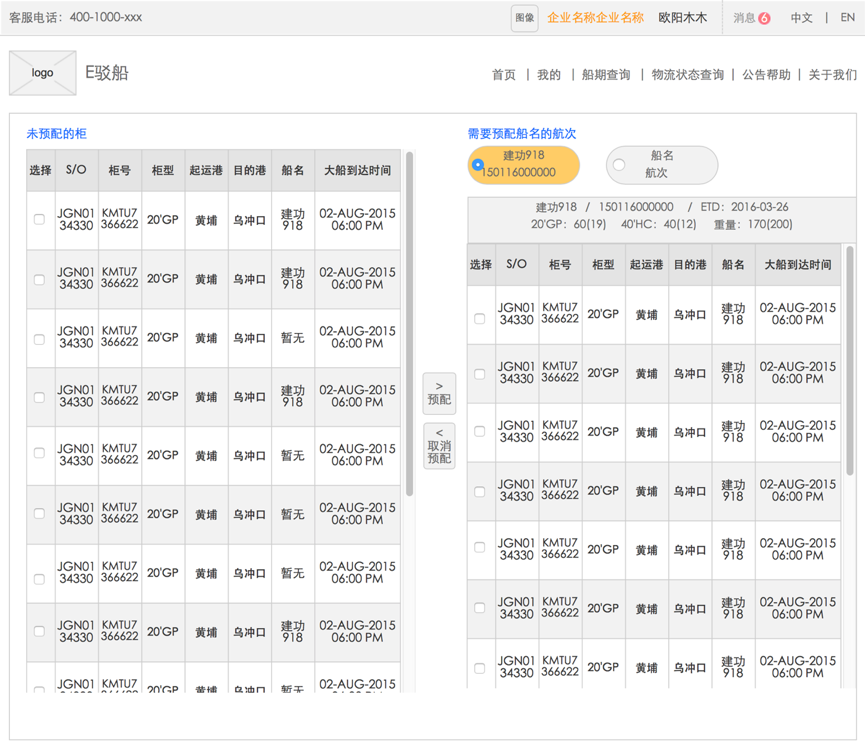Click 目的港 header in 未预配的柜 table
This screenshot has width=865, height=744.
coord(249,170)
